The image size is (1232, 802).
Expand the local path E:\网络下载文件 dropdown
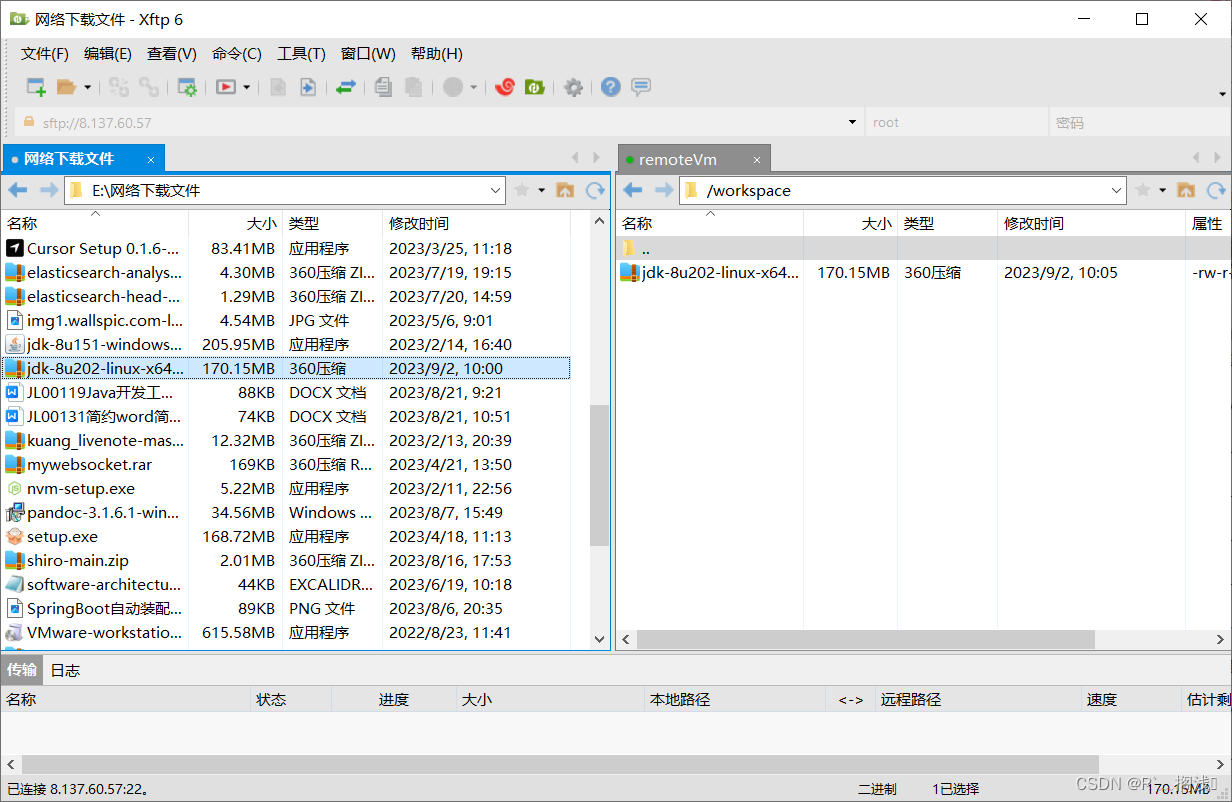[x=496, y=190]
